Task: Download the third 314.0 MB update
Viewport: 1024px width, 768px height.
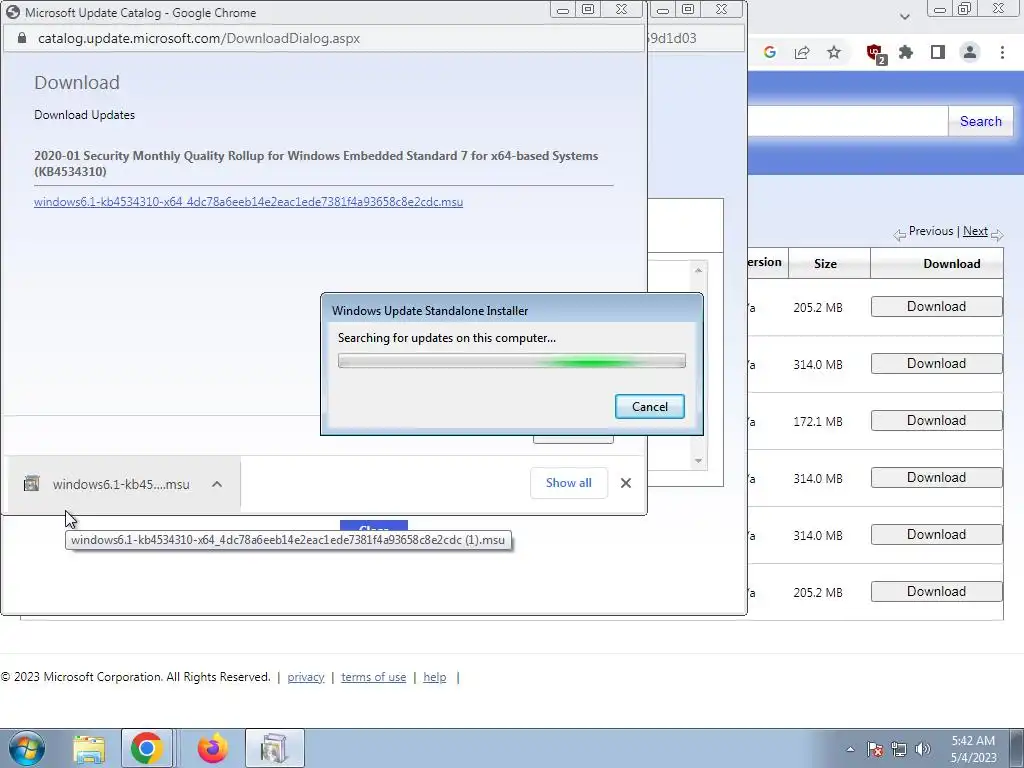Action: click(936, 534)
